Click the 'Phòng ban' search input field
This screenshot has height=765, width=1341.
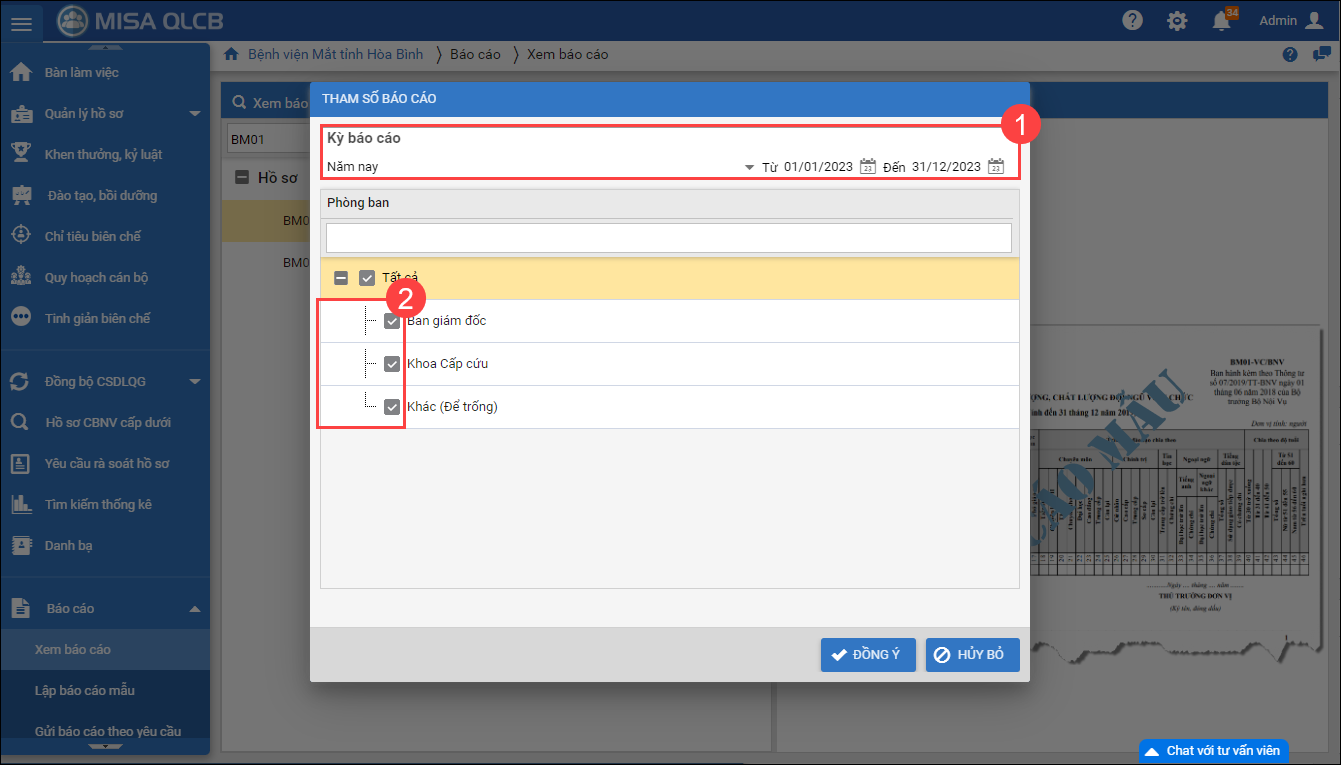[668, 238]
